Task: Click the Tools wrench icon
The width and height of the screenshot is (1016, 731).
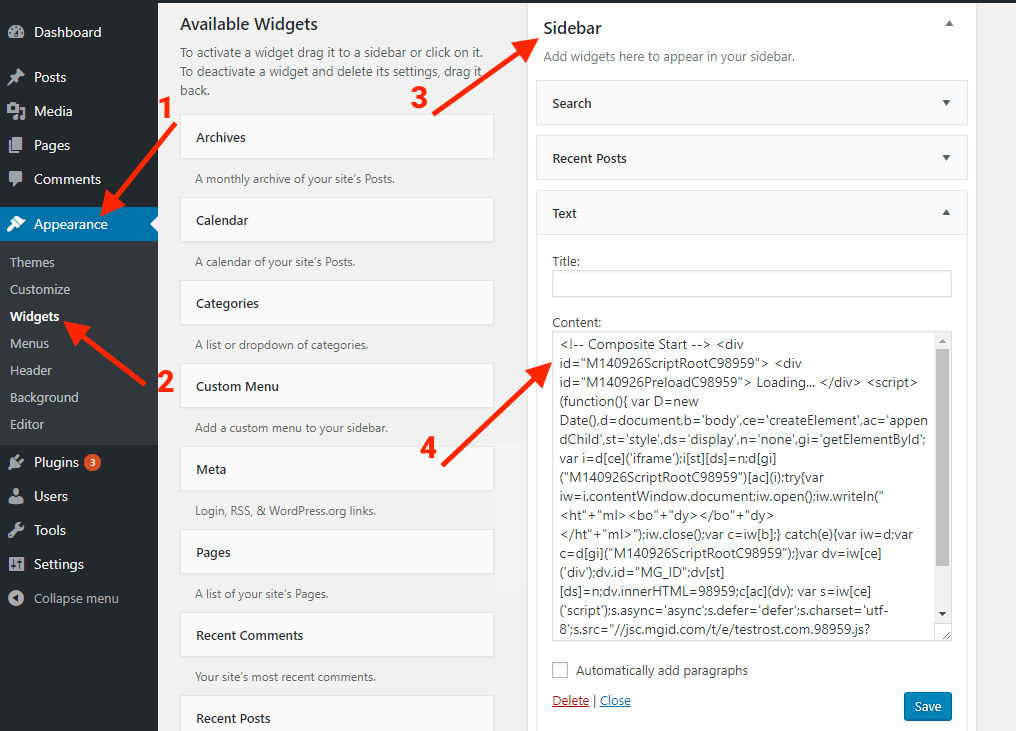Action: (x=16, y=530)
